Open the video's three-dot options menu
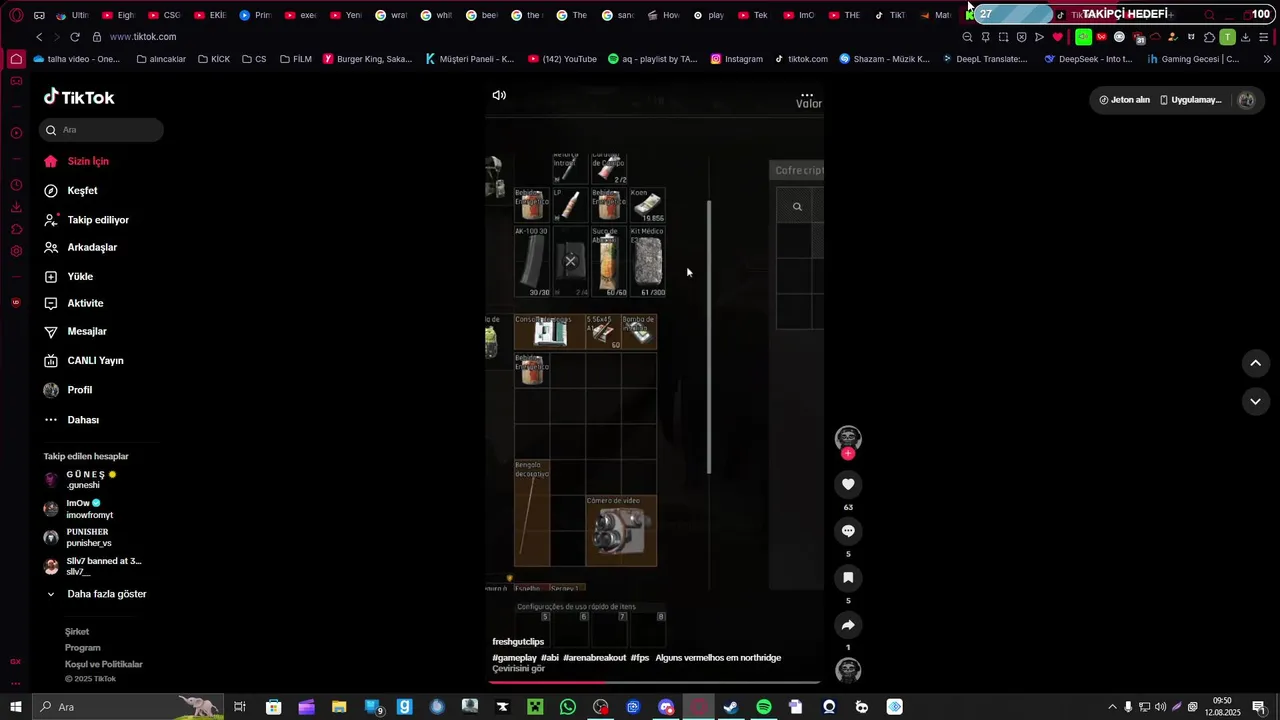The width and height of the screenshot is (1280, 720). click(x=807, y=96)
